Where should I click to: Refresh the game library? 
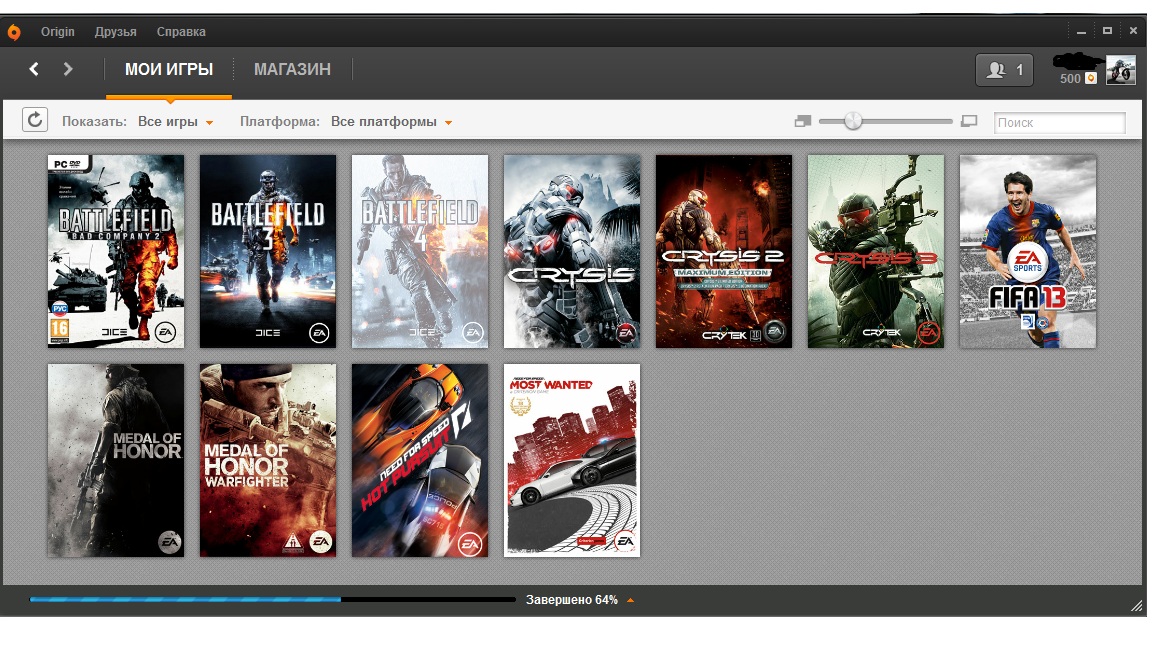point(35,120)
